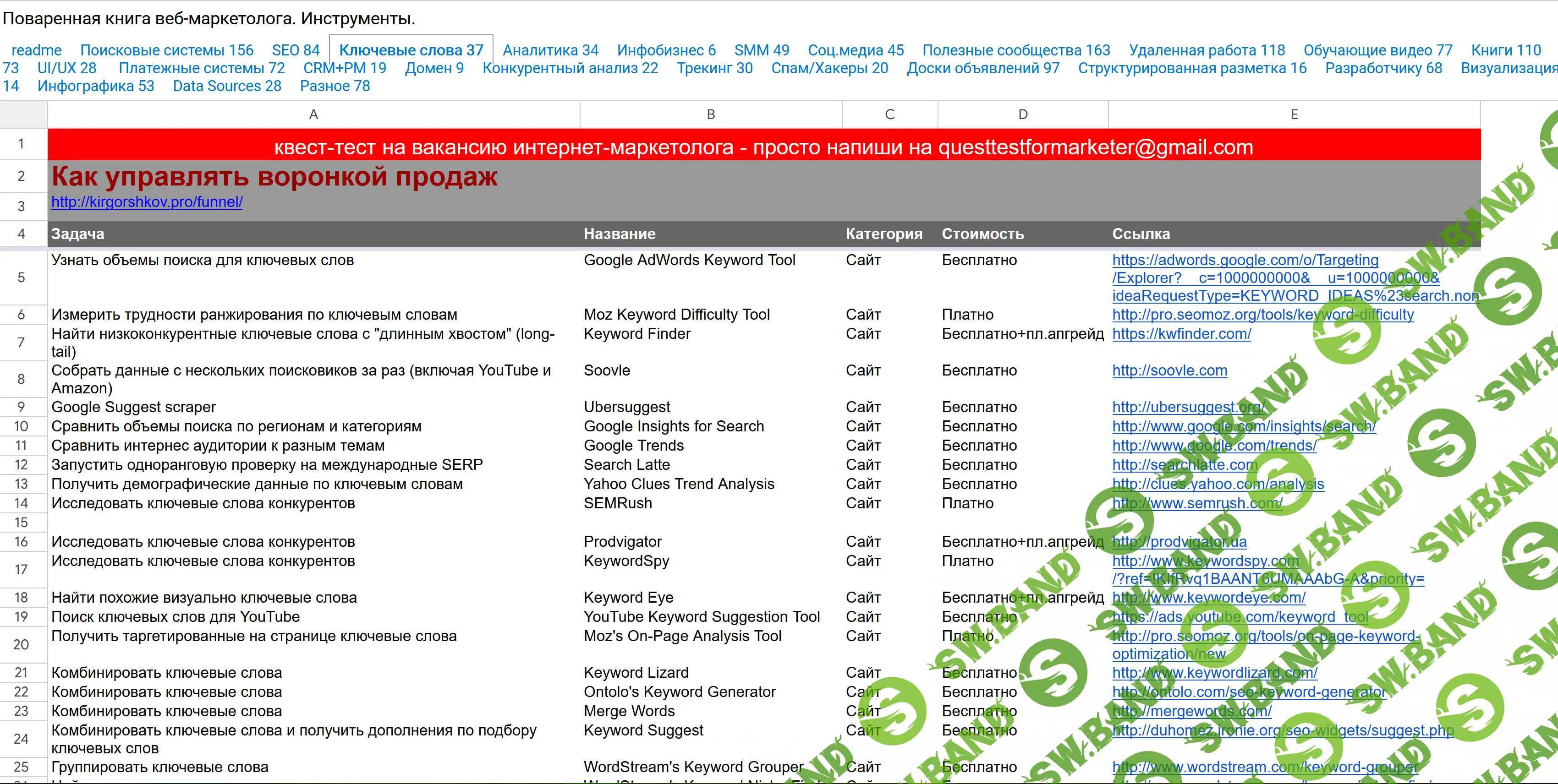Select the red banner cell in row 1
This screenshot has height=784, width=1558.
point(763,147)
